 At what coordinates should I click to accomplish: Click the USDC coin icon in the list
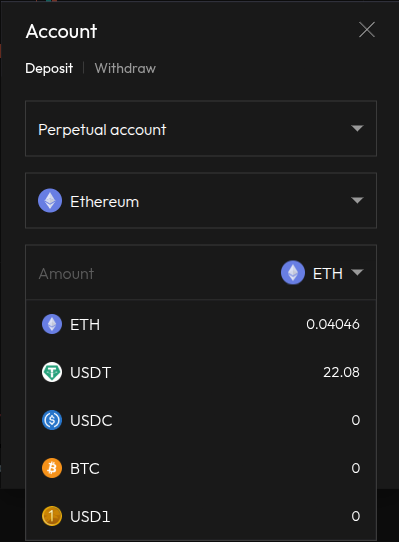coord(52,420)
